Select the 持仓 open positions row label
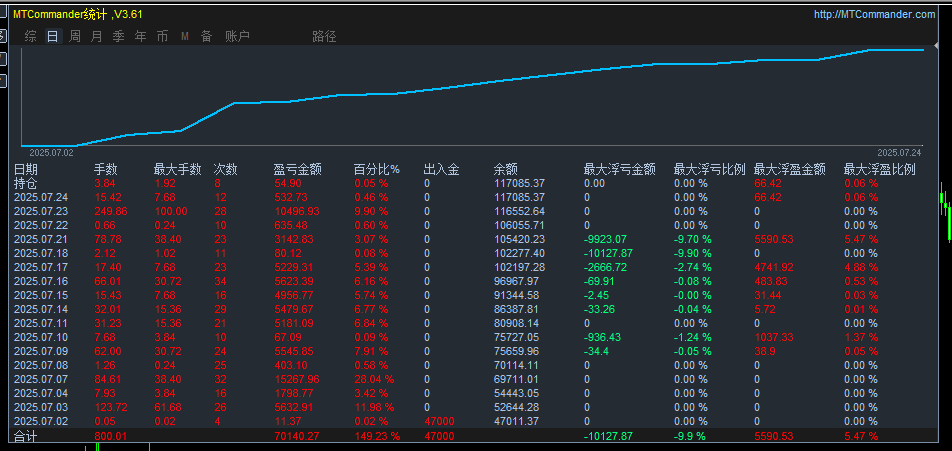 click(x=26, y=183)
